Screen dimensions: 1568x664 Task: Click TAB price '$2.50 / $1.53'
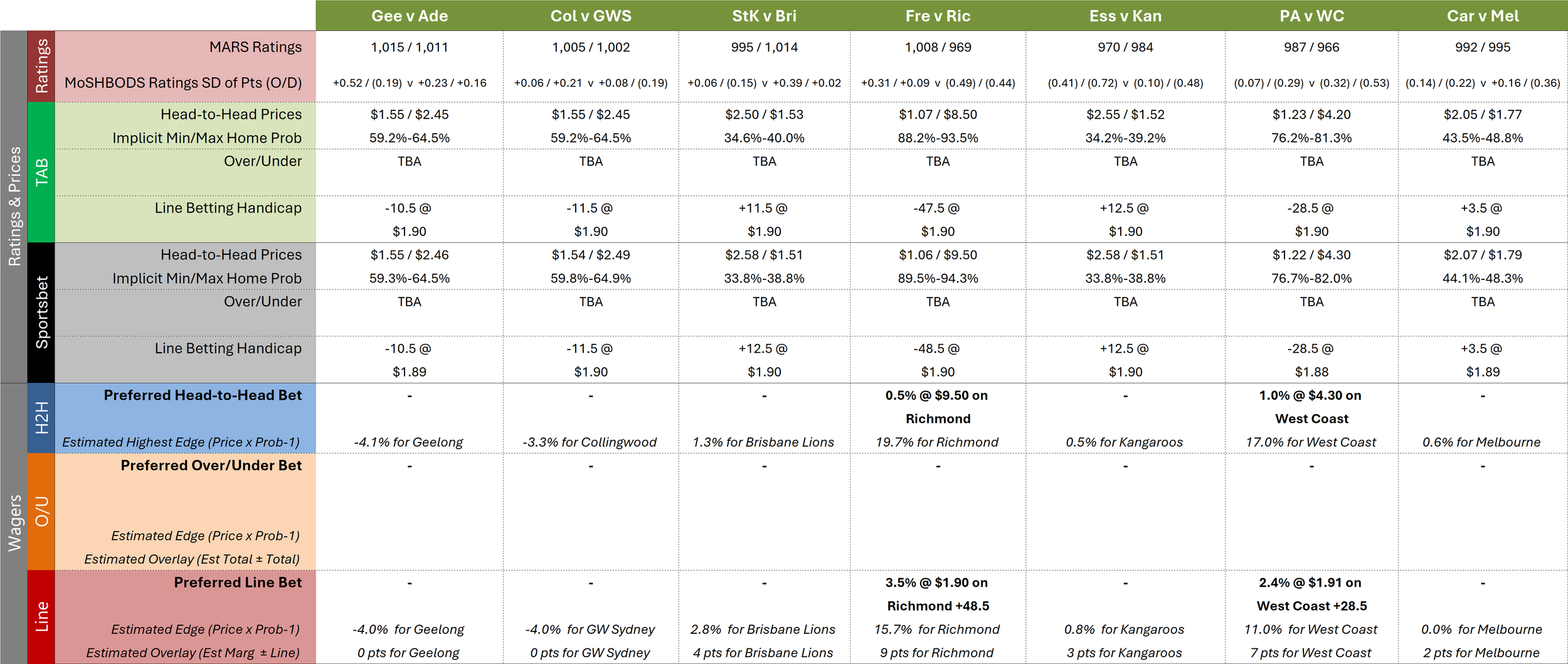point(764,114)
